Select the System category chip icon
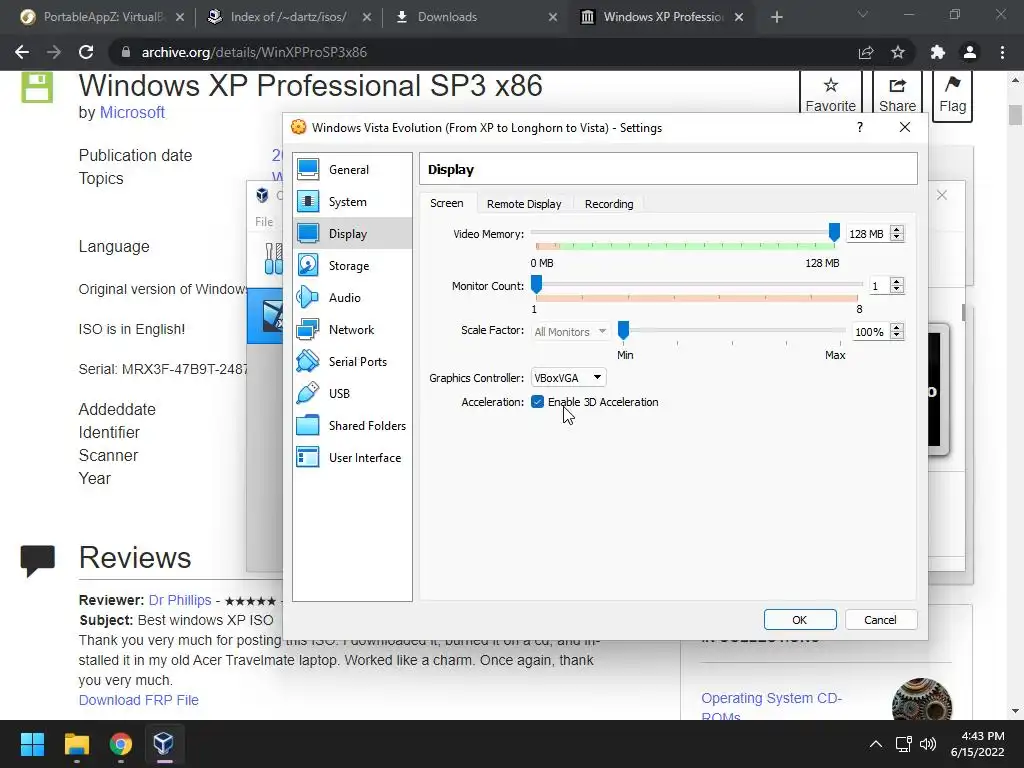The height and width of the screenshot is (768, 1024). (x=308, y=202)
